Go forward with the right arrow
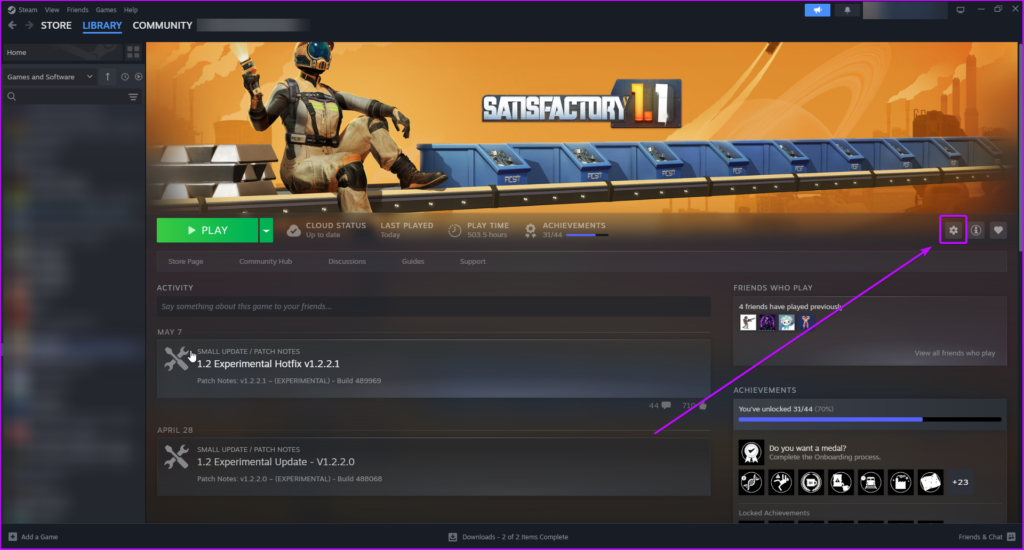The height and width of the screenshot is (550, 1024). point(29,25)
